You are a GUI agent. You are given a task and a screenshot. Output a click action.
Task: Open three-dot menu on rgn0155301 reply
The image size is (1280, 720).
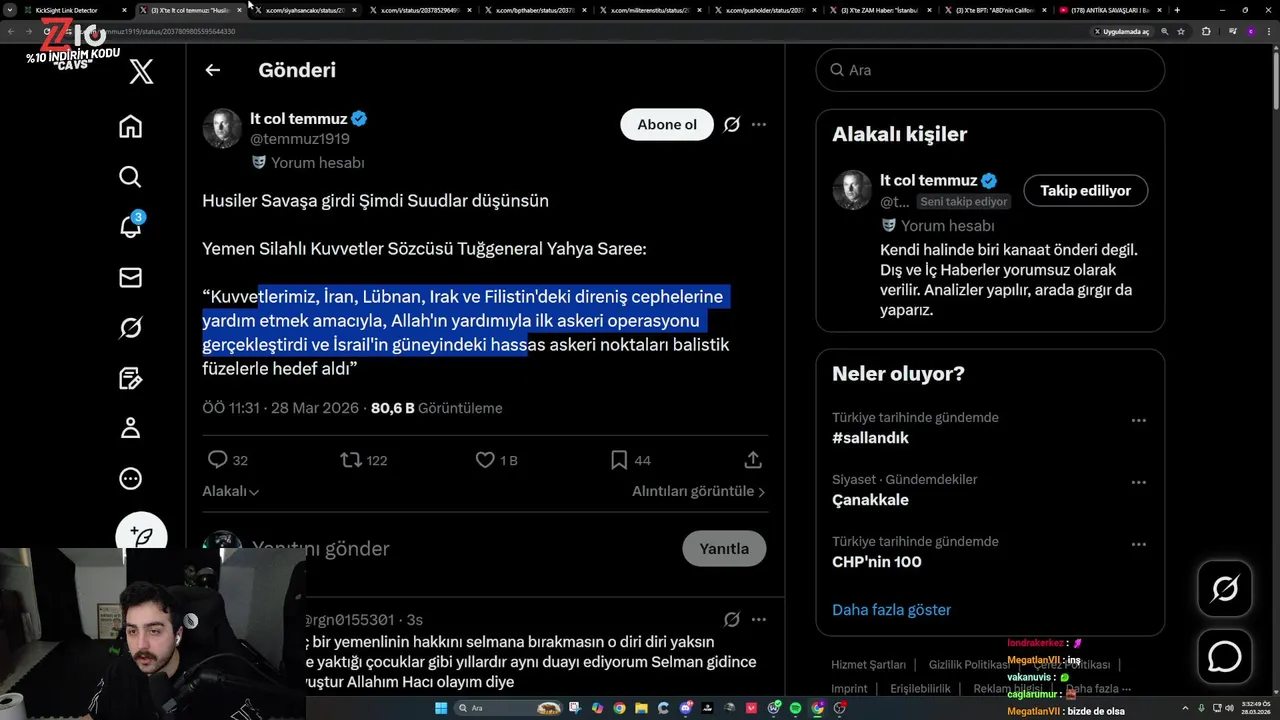pyautogui.click(x=759, y=619)
